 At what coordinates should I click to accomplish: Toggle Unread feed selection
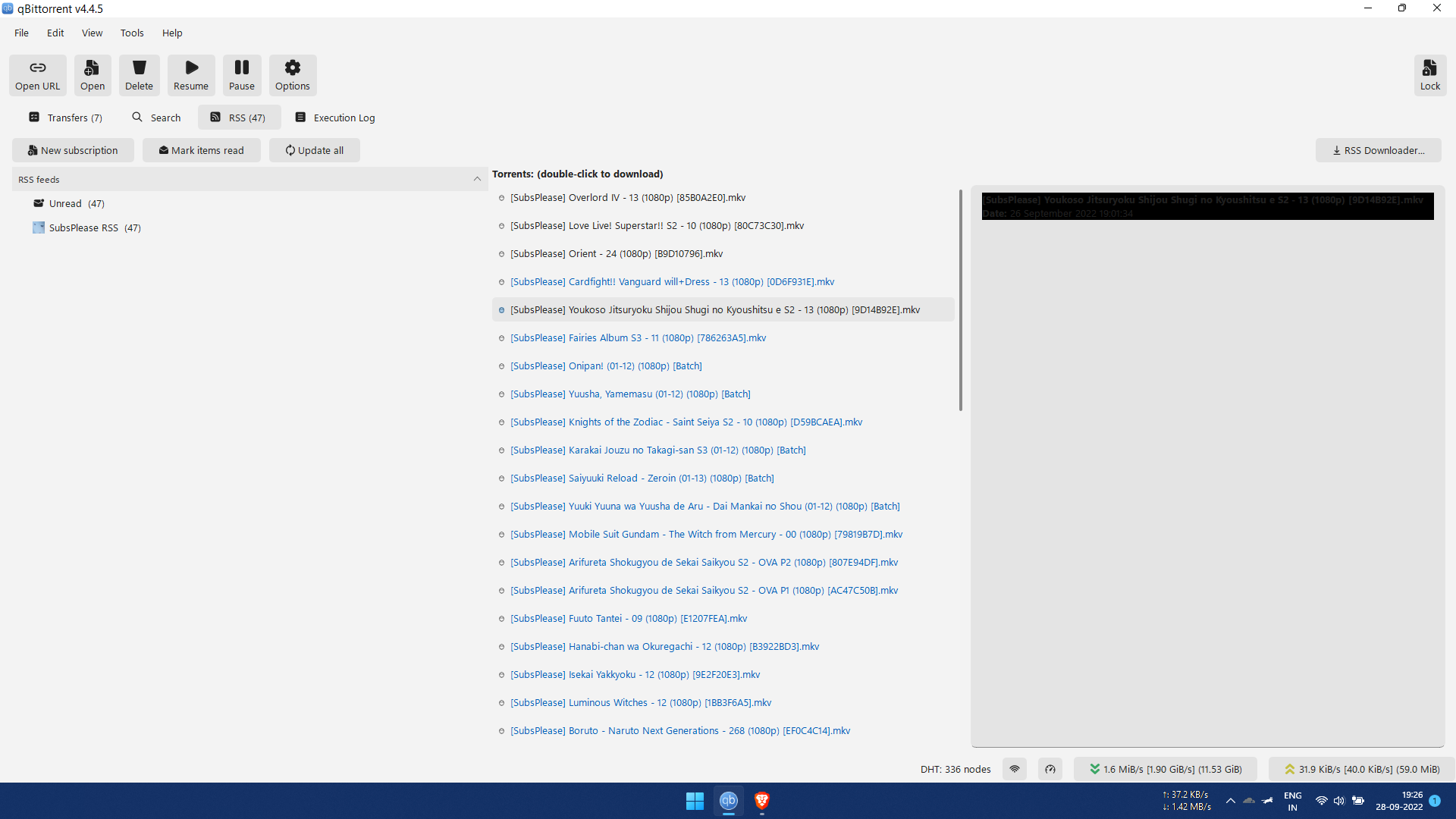tap(69, 202)
